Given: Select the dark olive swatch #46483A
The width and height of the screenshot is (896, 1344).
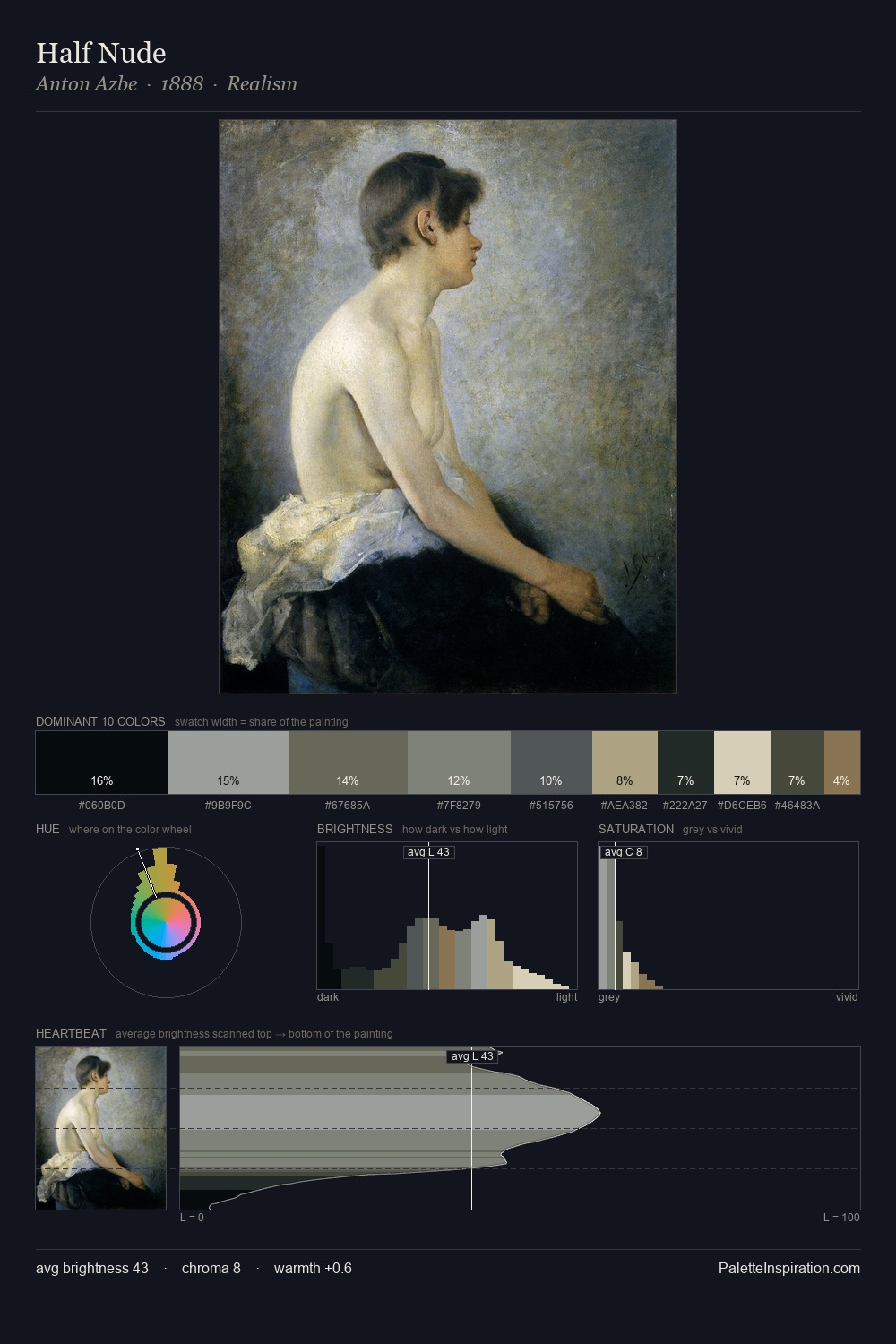Looking at the screenshot, I should [797, 762].
